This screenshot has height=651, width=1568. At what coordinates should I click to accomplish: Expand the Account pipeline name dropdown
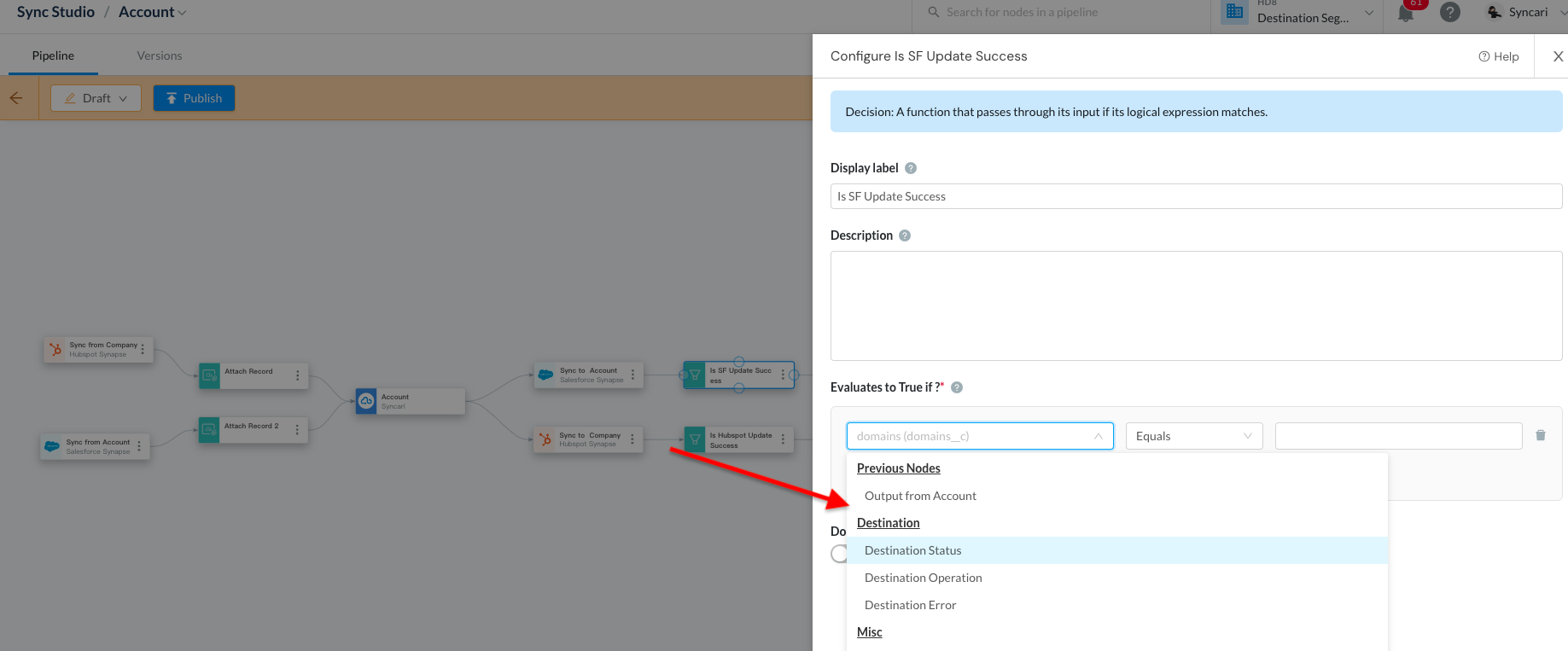tap(182, 12)
